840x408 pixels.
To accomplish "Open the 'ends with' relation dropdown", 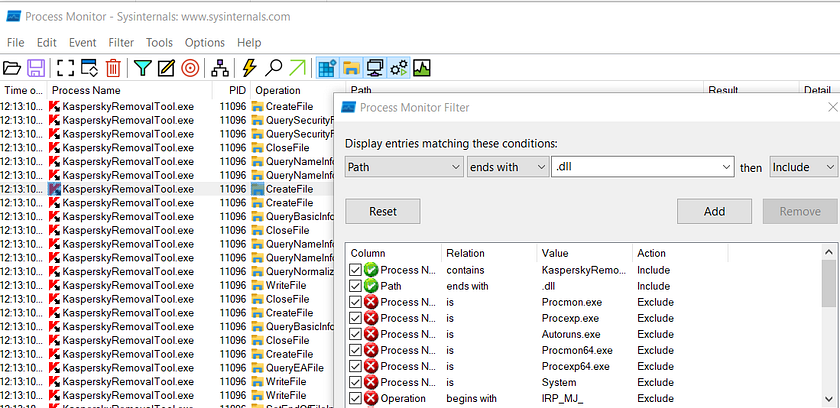I will click(508, 167).
